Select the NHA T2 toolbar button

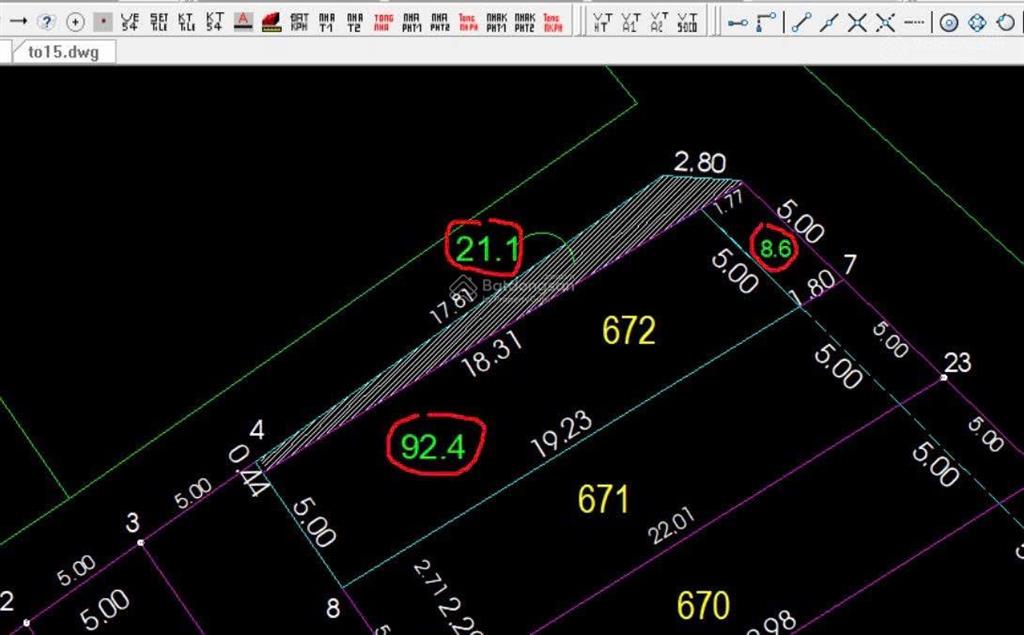[355, 22]
